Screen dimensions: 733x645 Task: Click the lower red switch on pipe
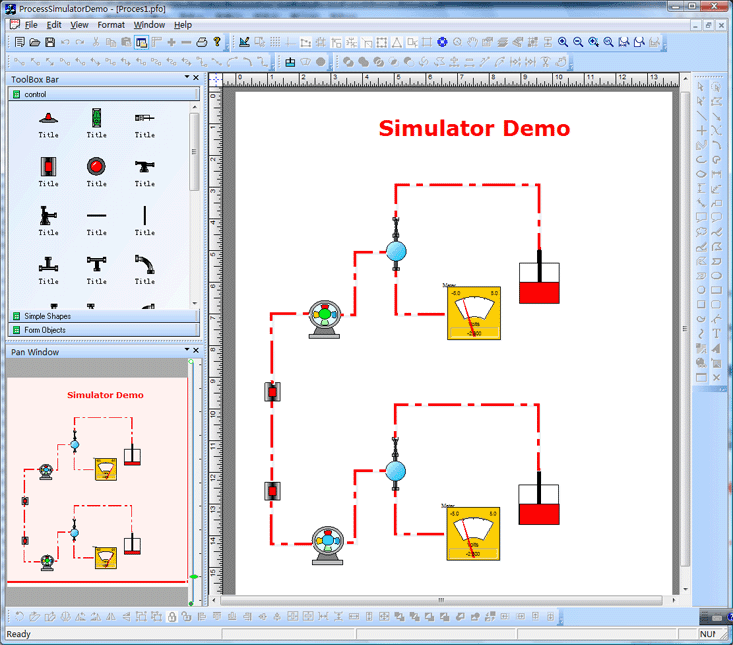click(272, 491)
